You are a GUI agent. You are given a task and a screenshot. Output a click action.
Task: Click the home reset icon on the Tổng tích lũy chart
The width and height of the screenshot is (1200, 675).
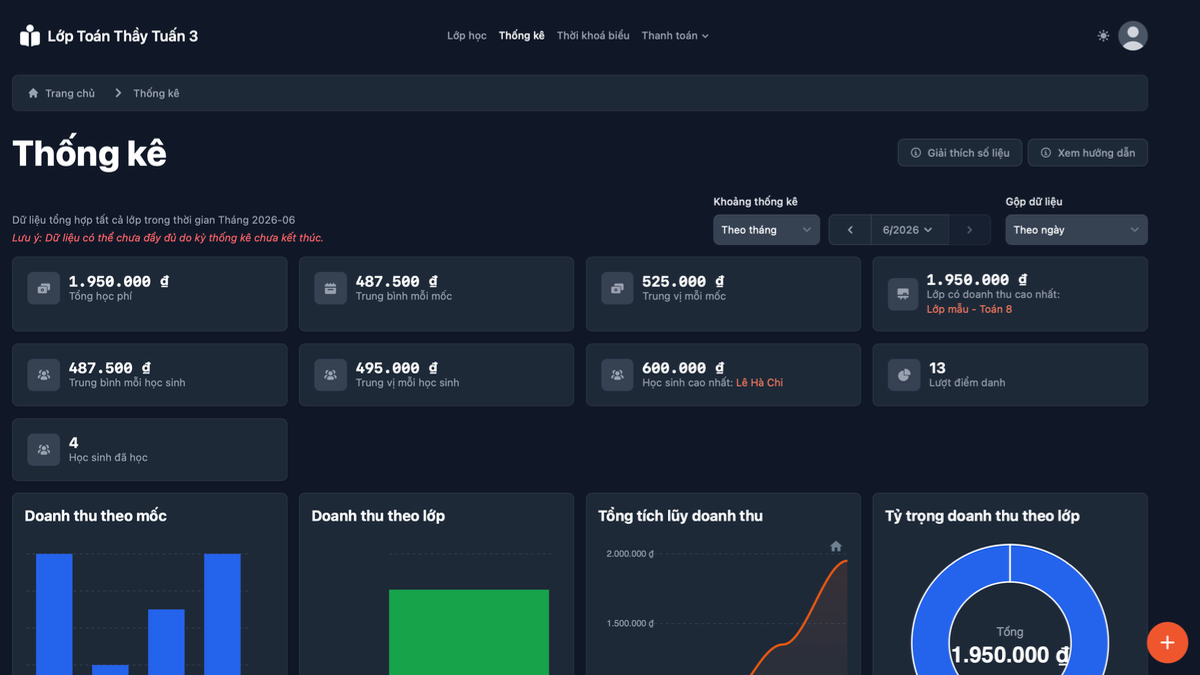click(836, 546)
